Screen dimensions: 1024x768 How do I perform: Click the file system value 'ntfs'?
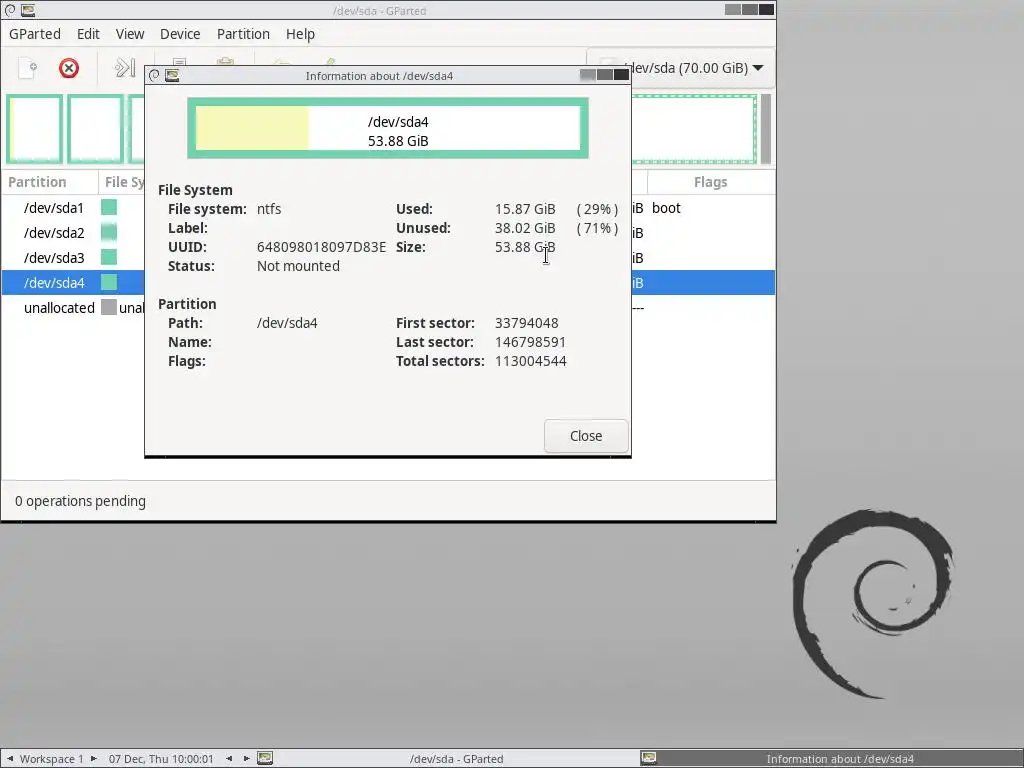click(x=269, y=209)
